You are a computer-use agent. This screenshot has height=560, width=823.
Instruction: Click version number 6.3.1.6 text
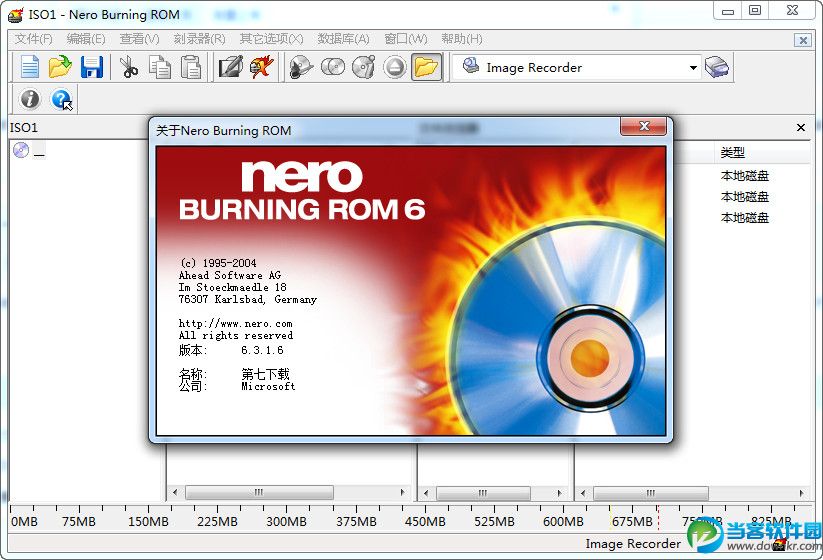262,350
